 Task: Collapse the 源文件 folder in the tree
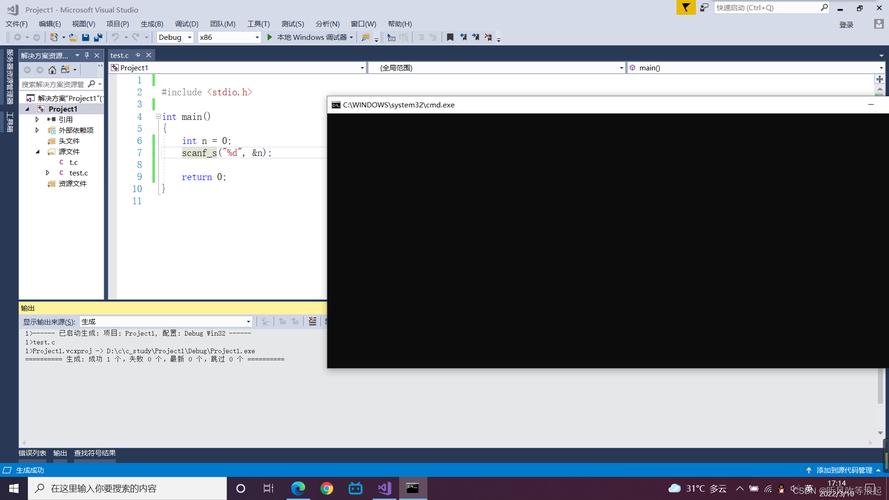click(x=38, y=152)
